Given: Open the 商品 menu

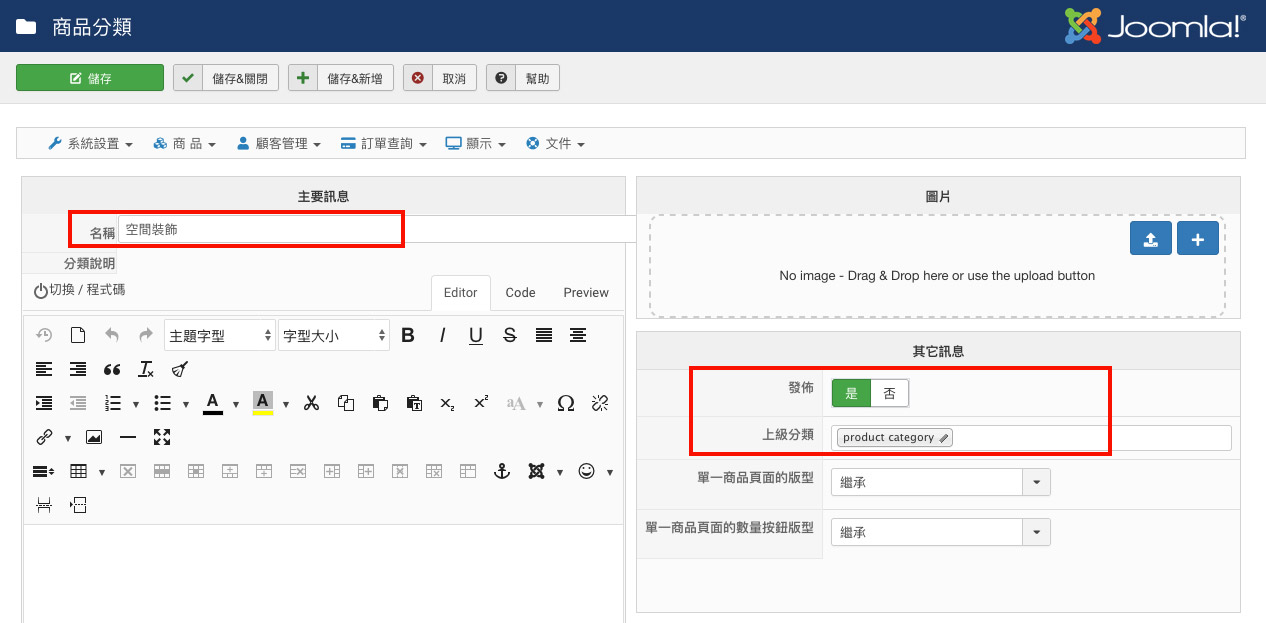Looking at the screenshot, I should click(x=184, y=142).
